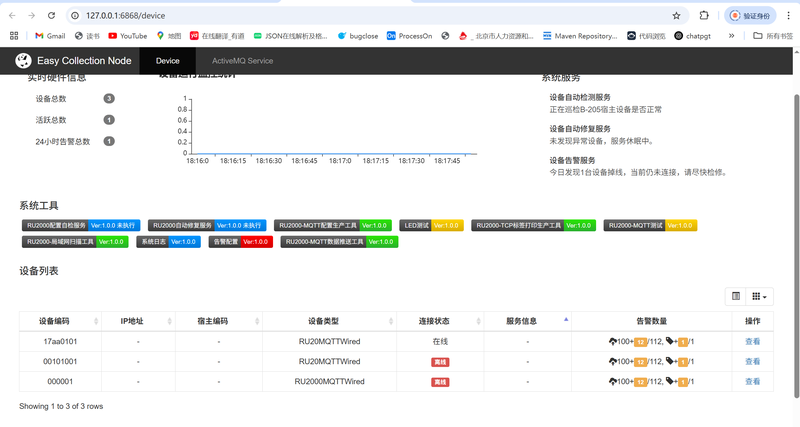Open RU2000-局域网扫描工具
Image resolution: width=800 pixels, height=427 pixels.
(x=75, y=242)
